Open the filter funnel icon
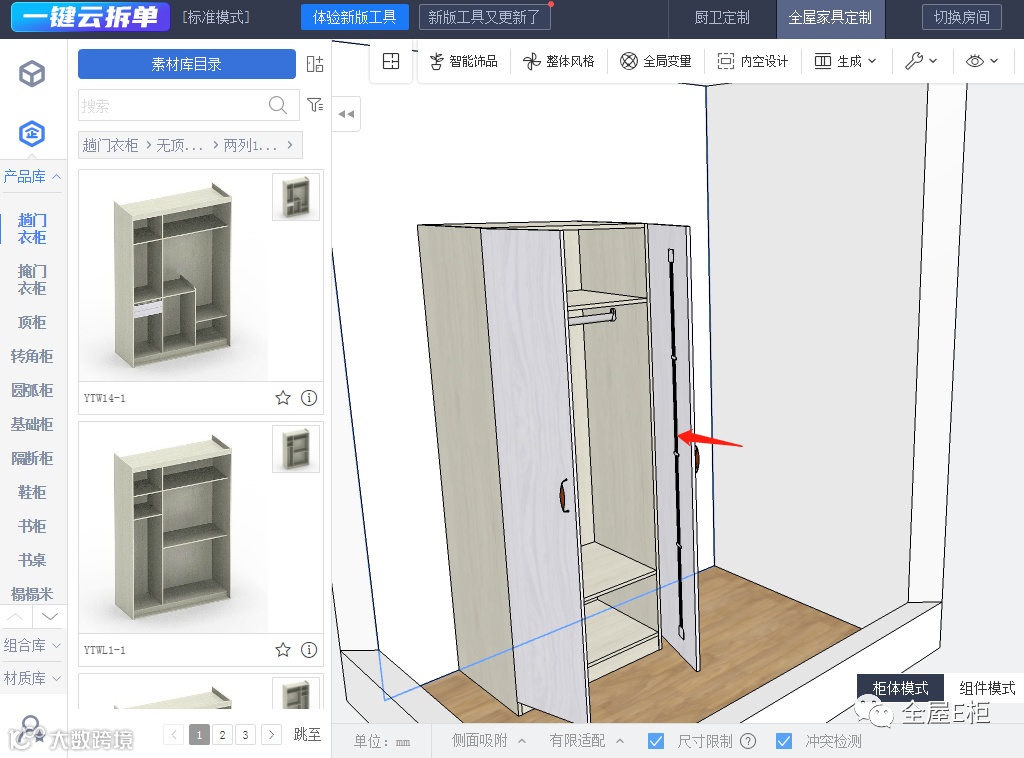This screenshot has height=758, width=1024. click(x=315, y=104)
